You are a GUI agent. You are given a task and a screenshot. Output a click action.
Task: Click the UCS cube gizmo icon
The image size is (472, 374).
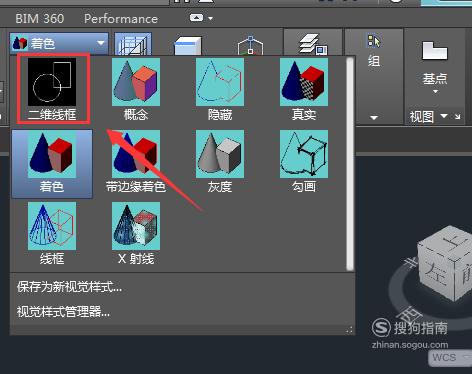click(x=250, y=46)
